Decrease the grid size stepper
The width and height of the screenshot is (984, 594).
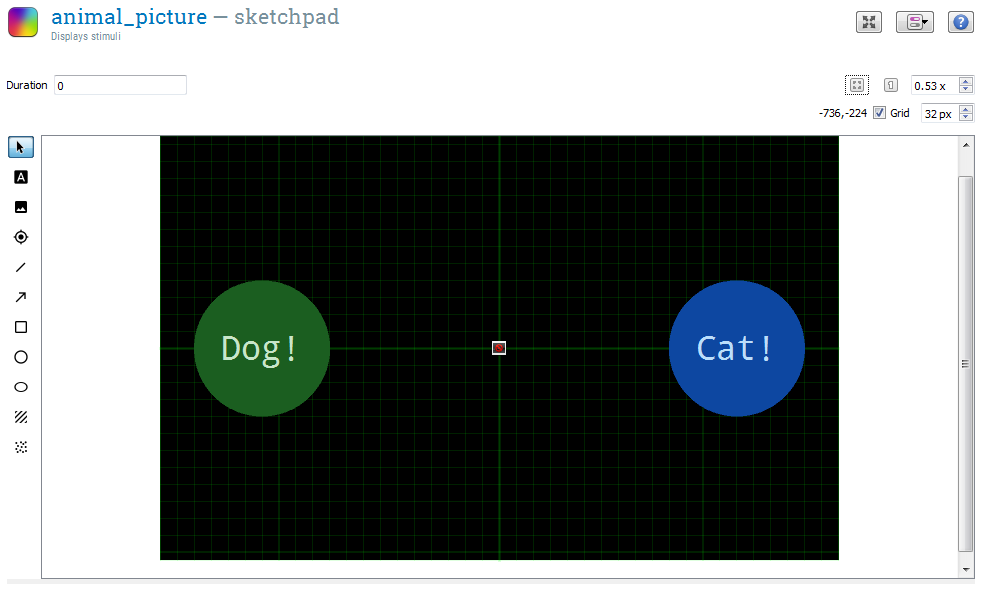[x=966, y=118]
